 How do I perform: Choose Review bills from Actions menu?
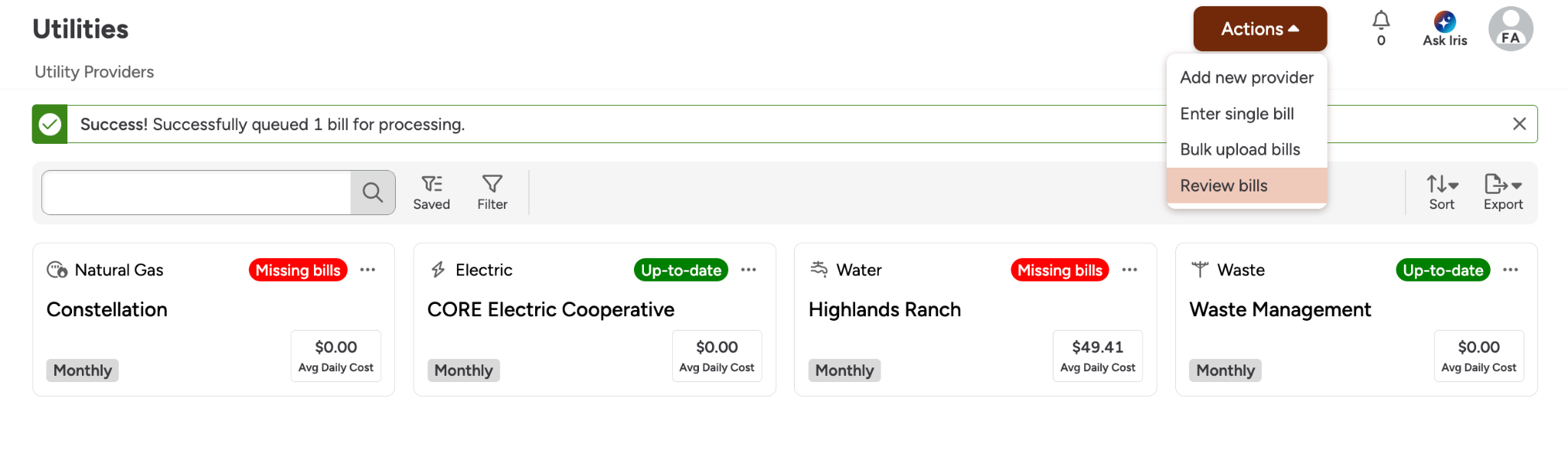(1223, 185)
